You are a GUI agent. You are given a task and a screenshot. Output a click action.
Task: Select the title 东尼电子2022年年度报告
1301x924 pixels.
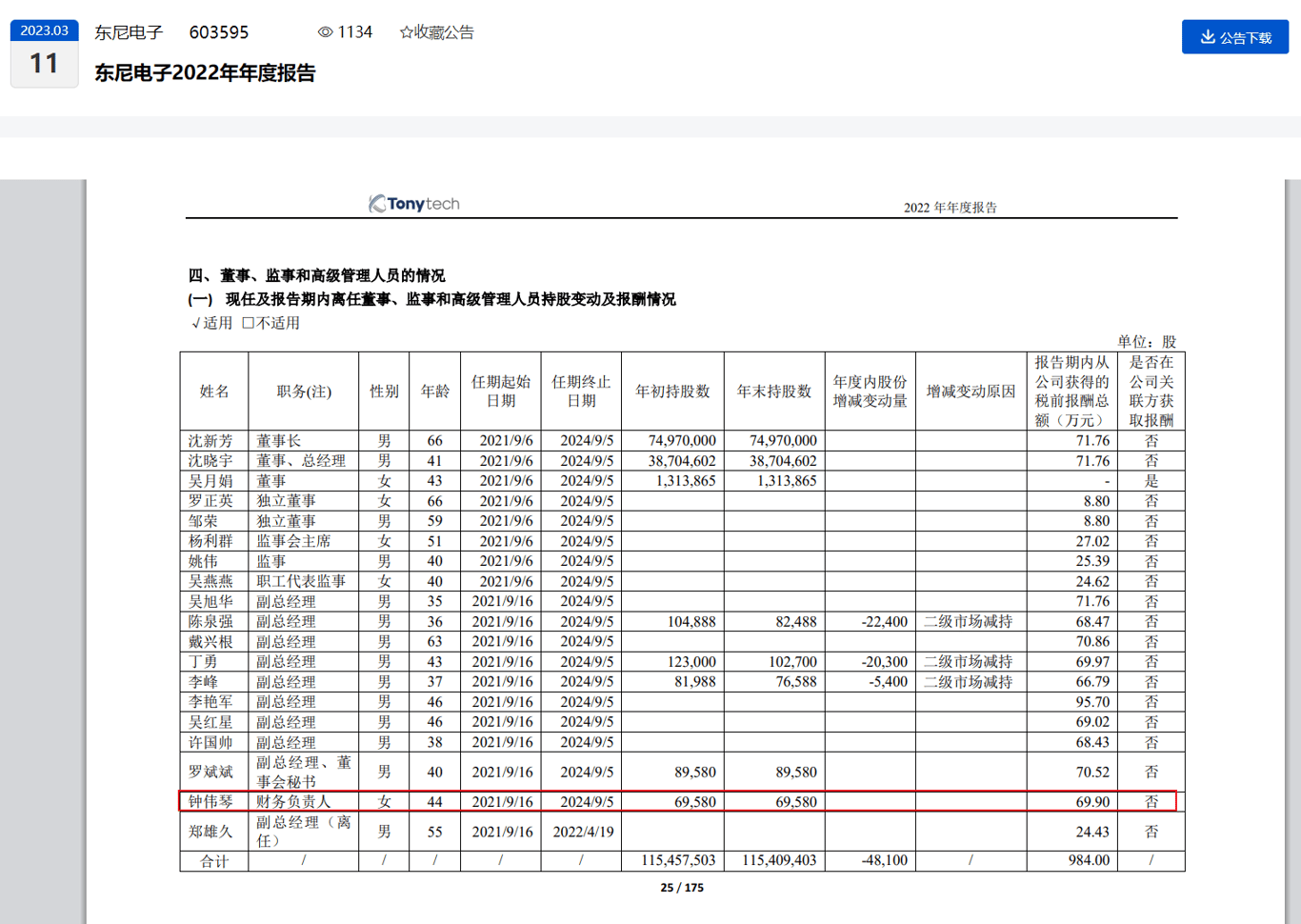205,73
